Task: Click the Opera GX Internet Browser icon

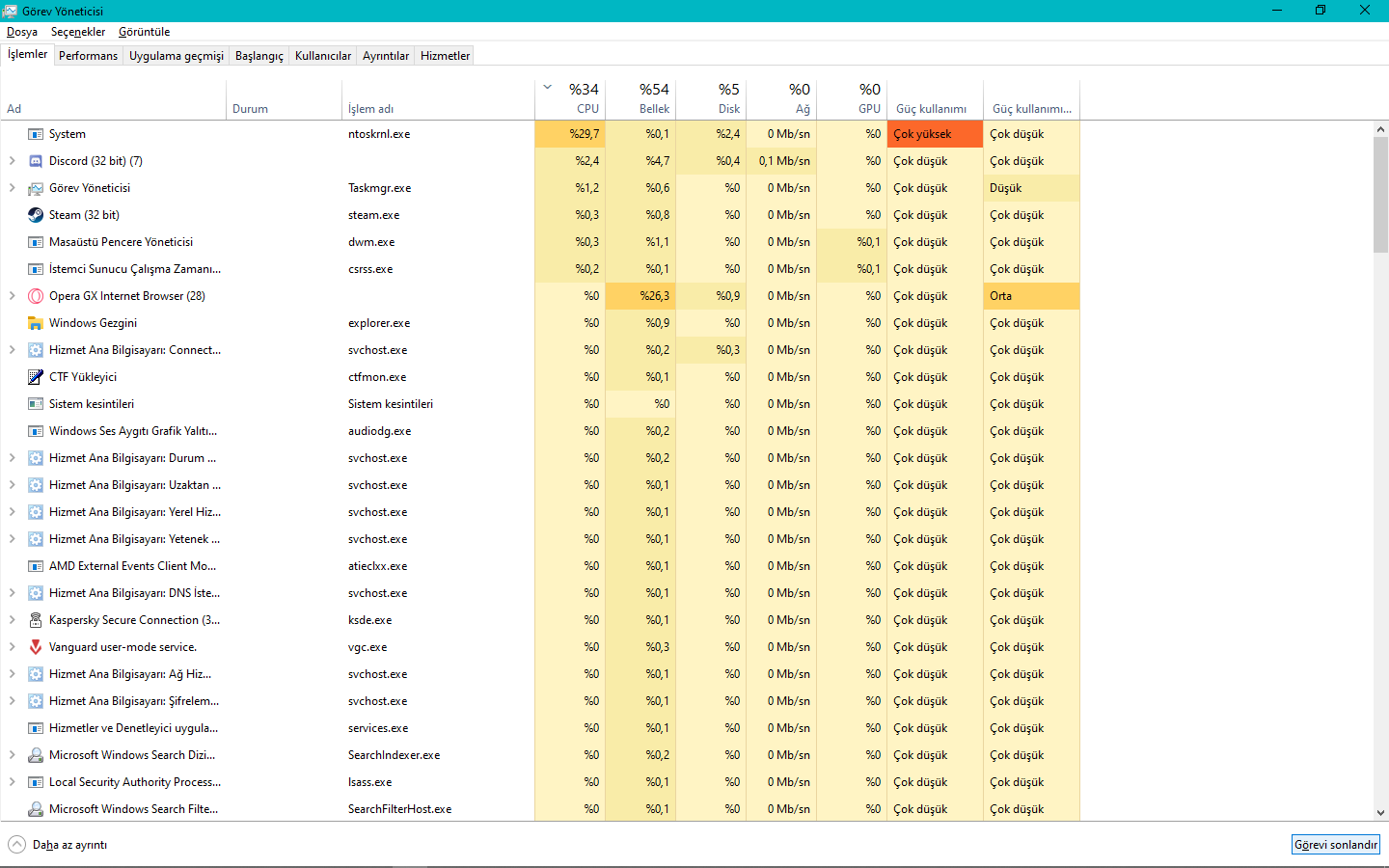Action: pyautogui.click(x=36, y=296)
